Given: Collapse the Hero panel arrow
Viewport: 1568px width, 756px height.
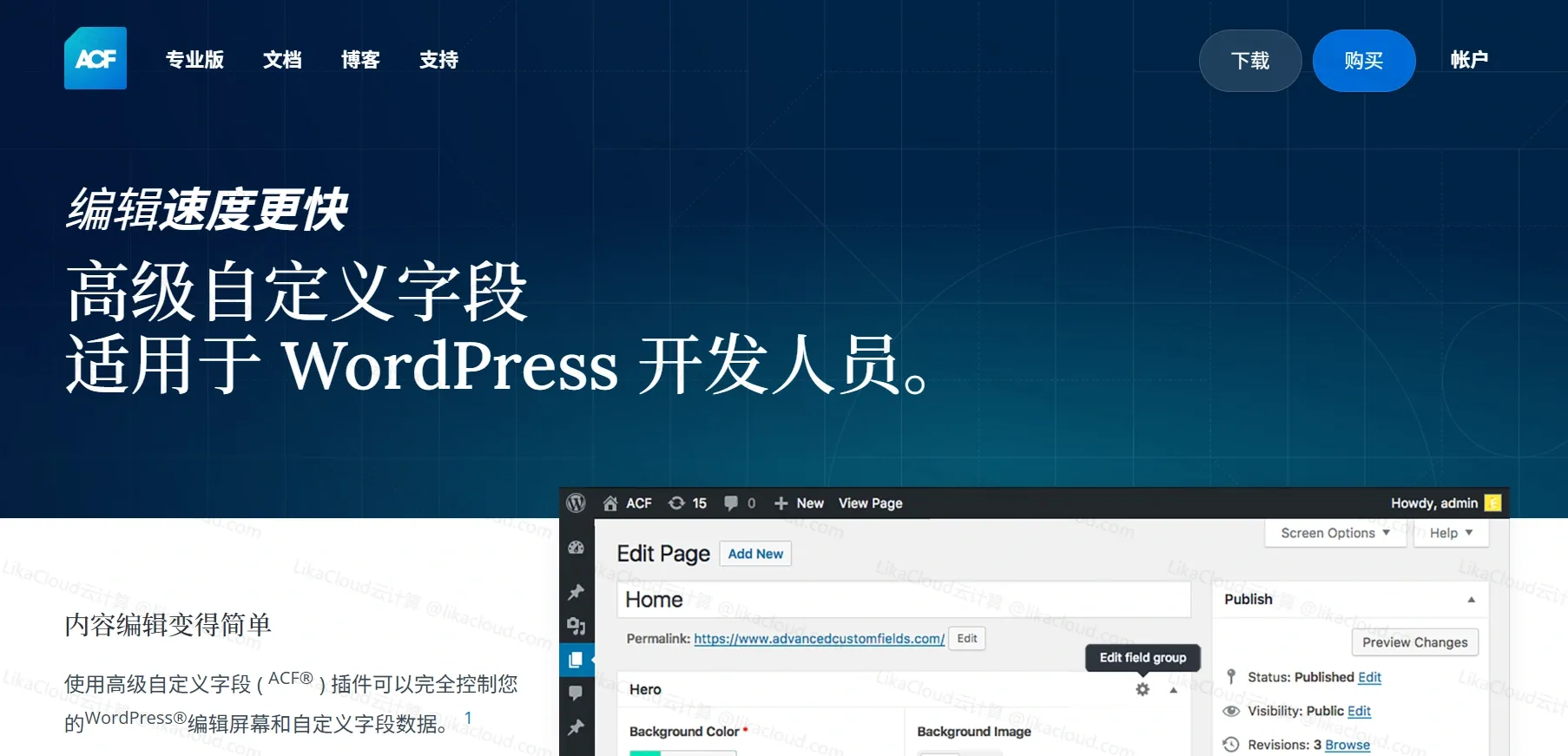Looking at the screenshot, I should [1174, 690].
